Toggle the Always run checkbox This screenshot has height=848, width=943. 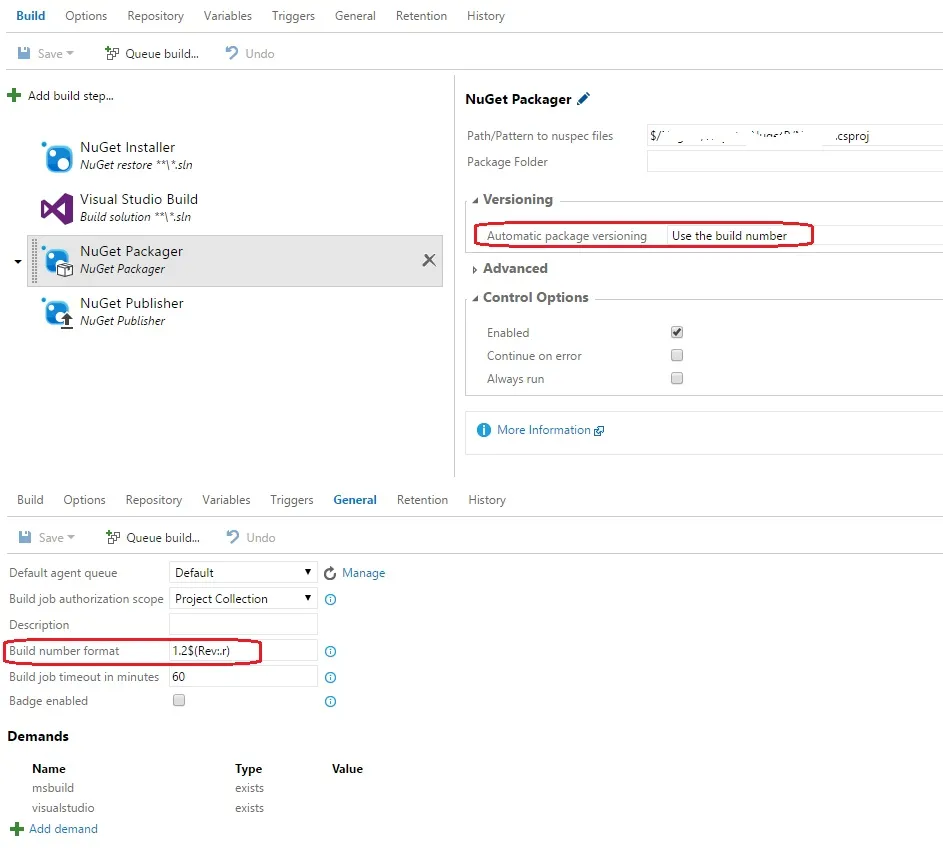[x=677, y=378]
